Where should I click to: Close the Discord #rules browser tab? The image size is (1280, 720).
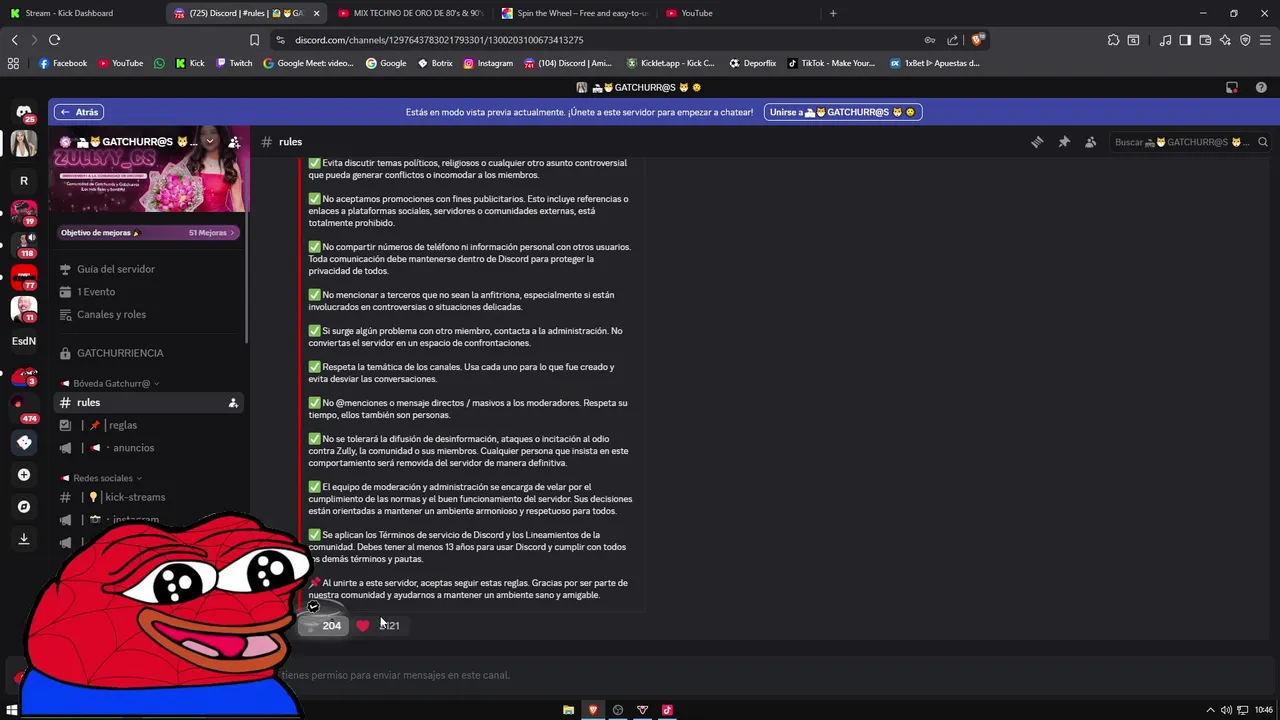click(317, 13)
